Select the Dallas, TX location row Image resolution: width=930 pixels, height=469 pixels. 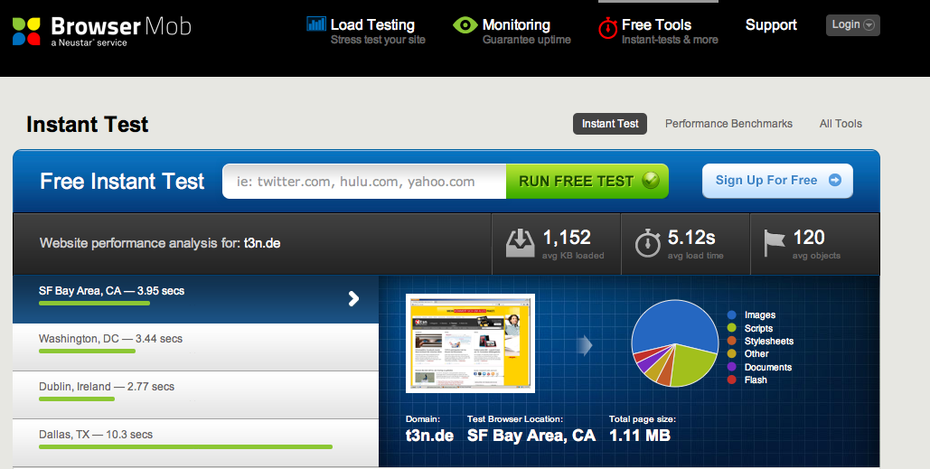click(195, 441)
